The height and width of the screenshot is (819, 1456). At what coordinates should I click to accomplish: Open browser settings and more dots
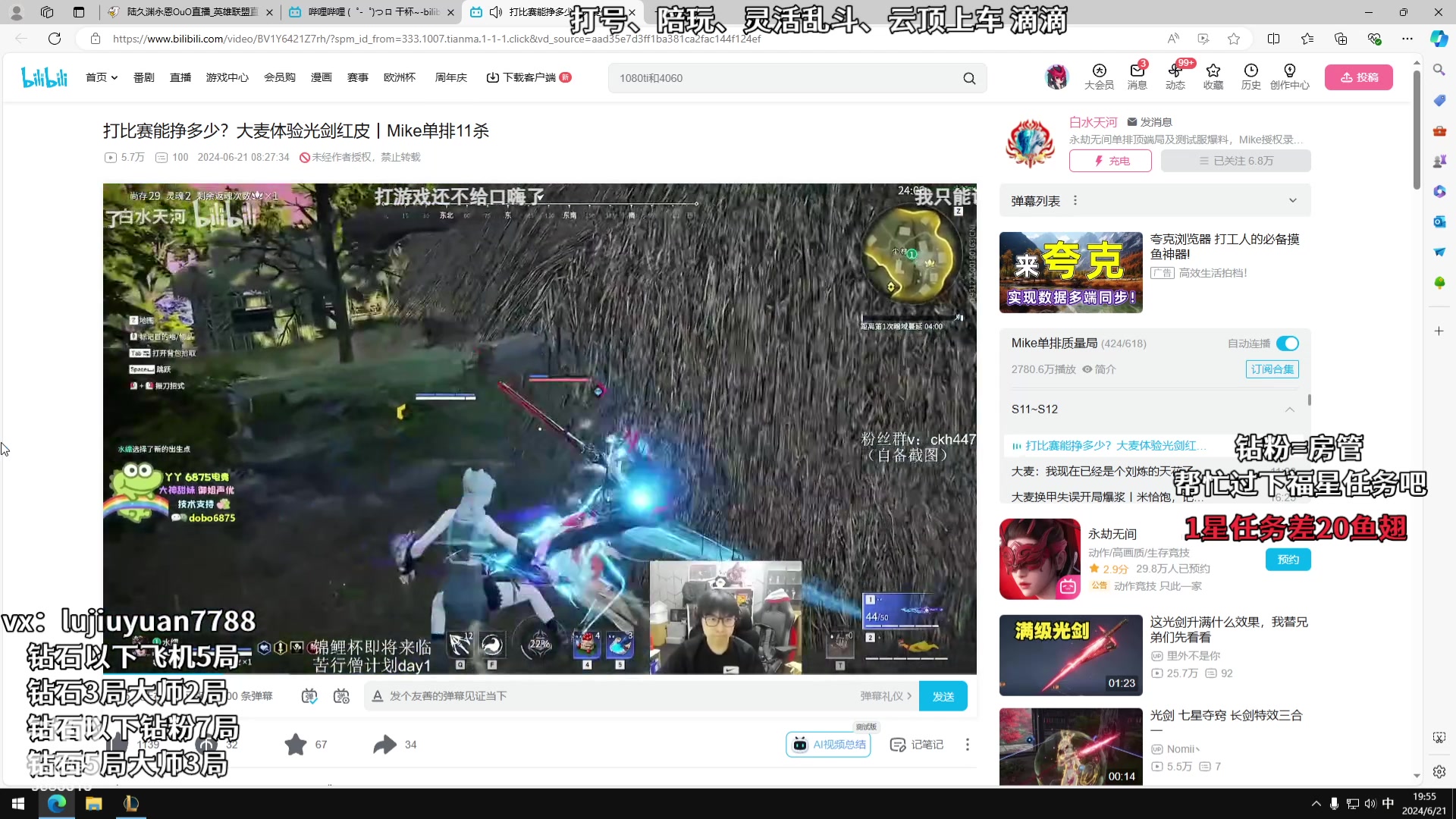pyautogui.click(x=1407, y=39)
